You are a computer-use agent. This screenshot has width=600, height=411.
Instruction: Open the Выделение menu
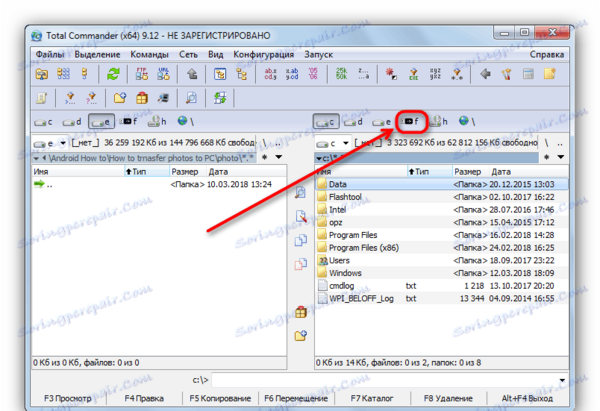97,55
